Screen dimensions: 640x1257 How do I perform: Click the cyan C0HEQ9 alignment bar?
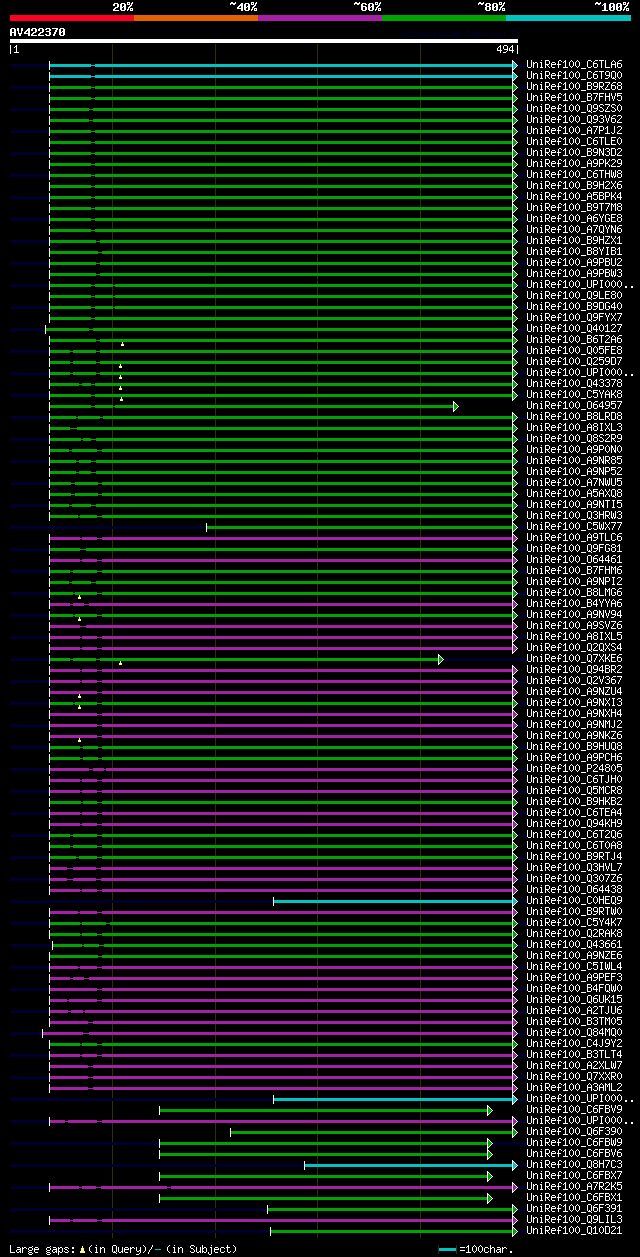[393, 901]
